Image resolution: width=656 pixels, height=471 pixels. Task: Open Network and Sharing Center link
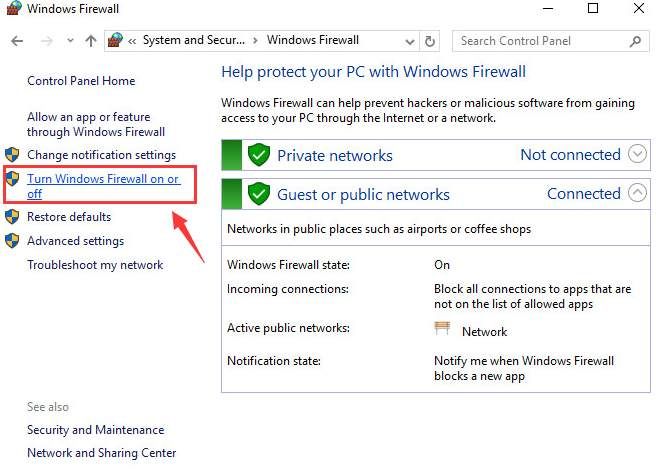click(101, 453)
